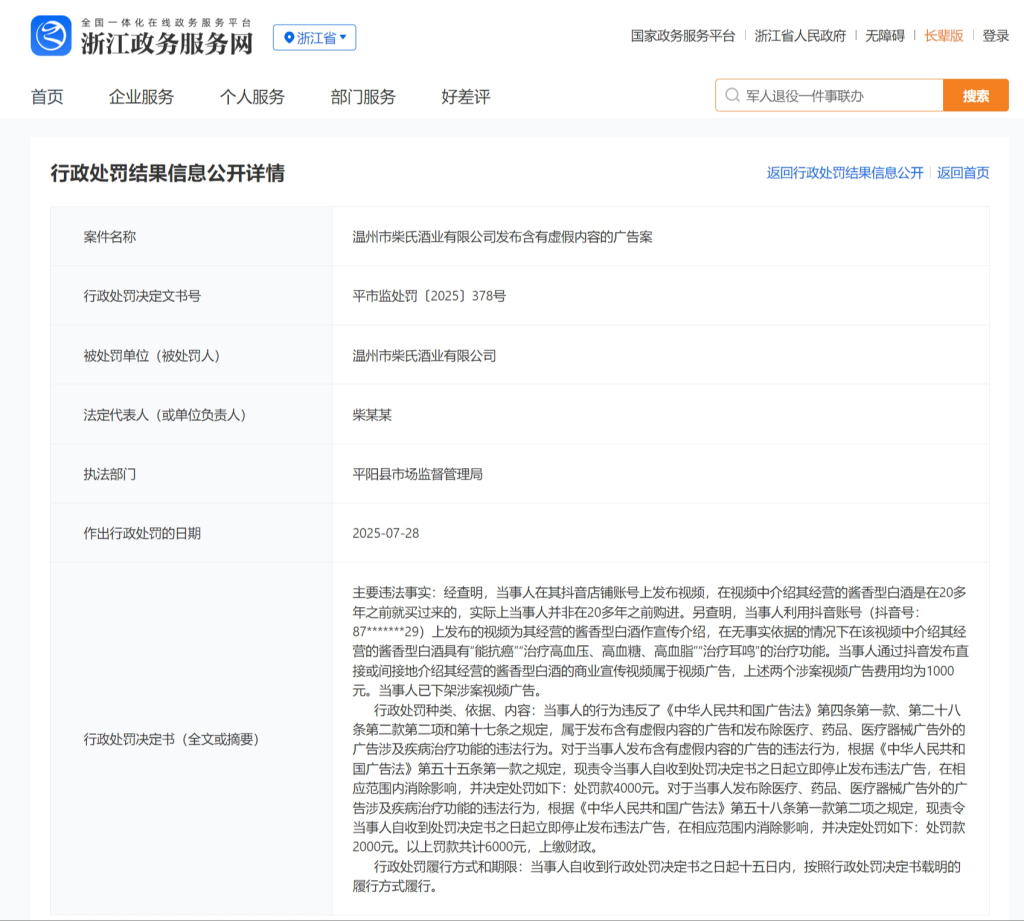Switch to 长辈版 elder-friendly version
The width and height of the screenshot is (1024, 921).
click(x=943, y=35)
